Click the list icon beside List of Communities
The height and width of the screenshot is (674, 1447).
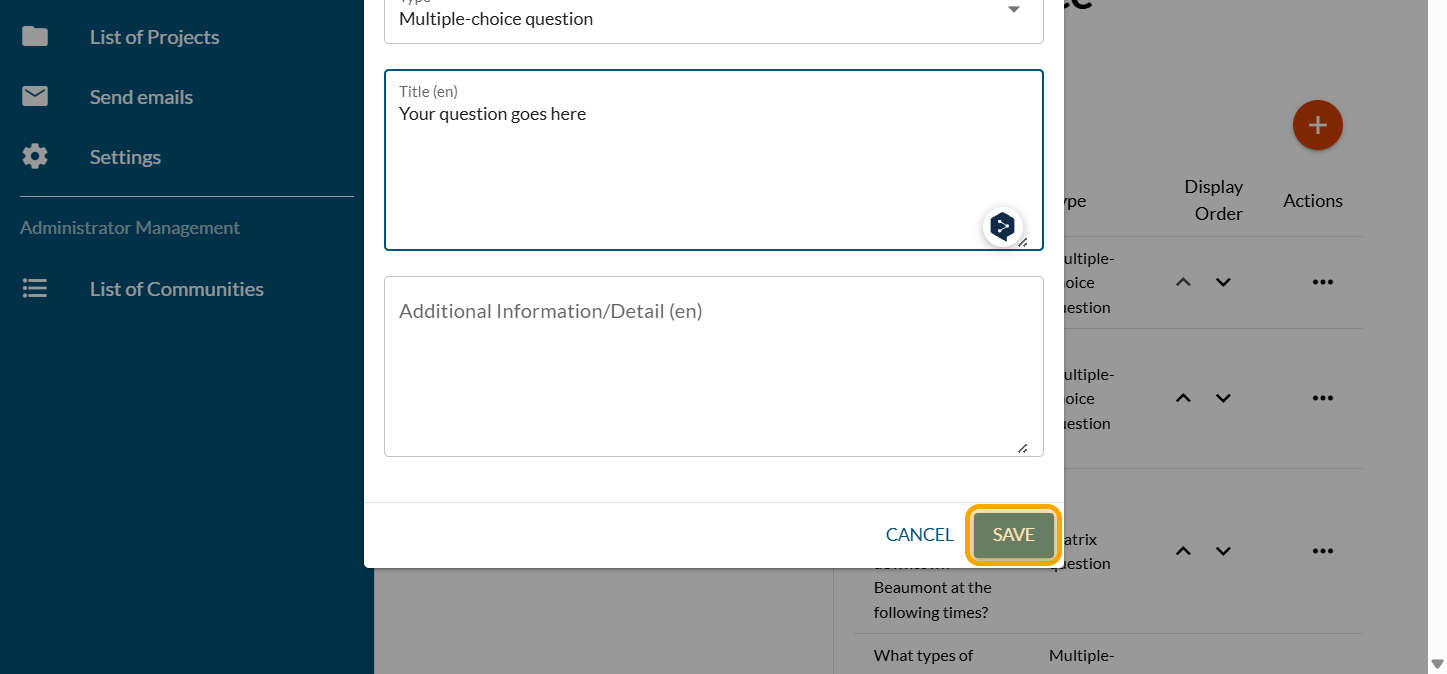(x=35, y=289)
